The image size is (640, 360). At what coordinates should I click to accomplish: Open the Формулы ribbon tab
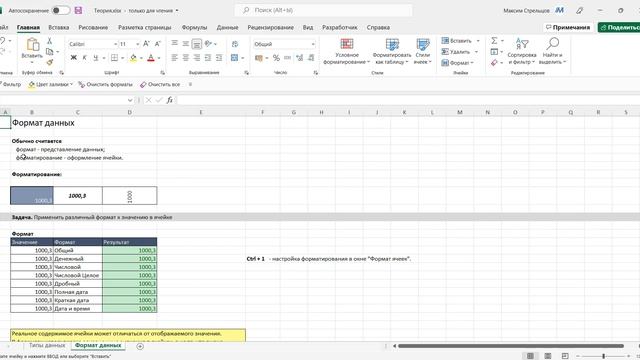tap(194, 27)
